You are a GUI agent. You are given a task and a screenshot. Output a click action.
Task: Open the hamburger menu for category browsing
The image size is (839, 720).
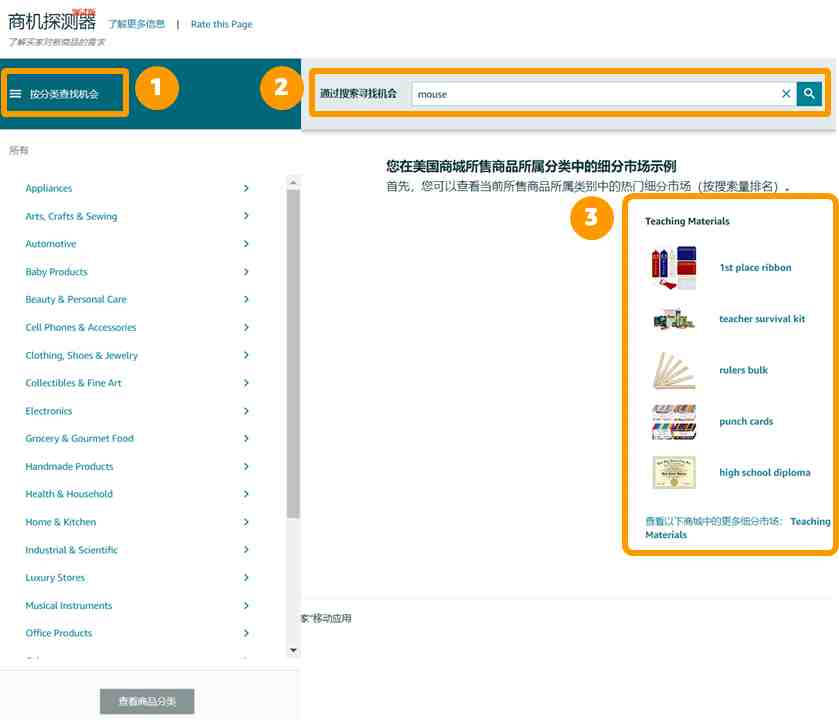coord(16,94)
